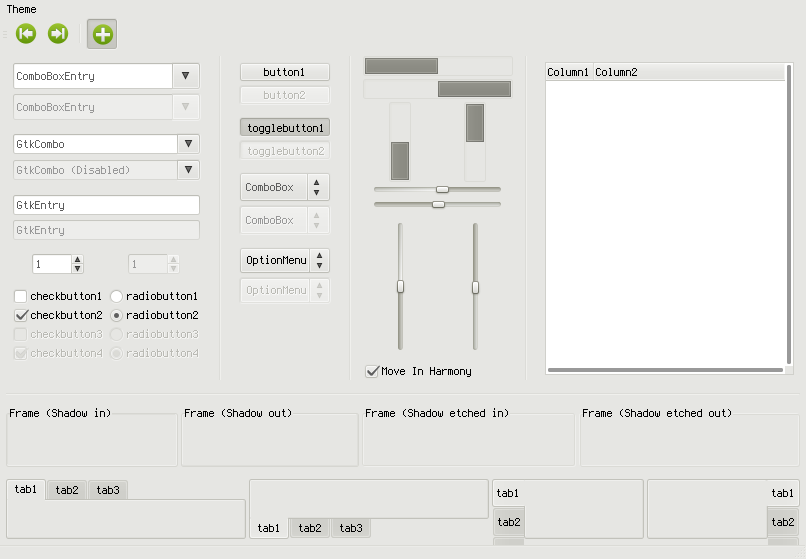Click the enabled GtkCombo text field
Viewport: 806px width, 559px height.
[96, 144]
